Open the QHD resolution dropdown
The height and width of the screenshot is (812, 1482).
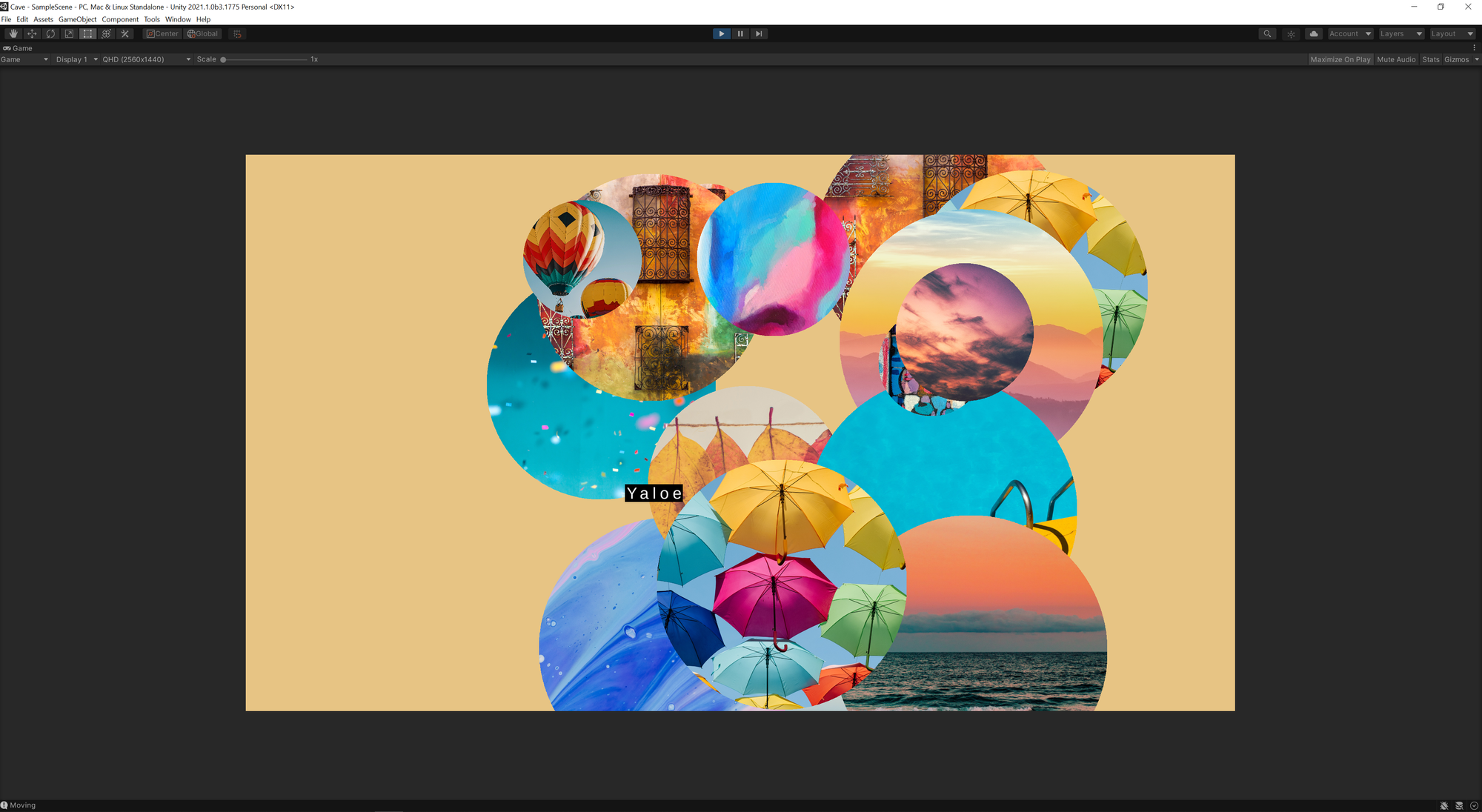[146, 59]
